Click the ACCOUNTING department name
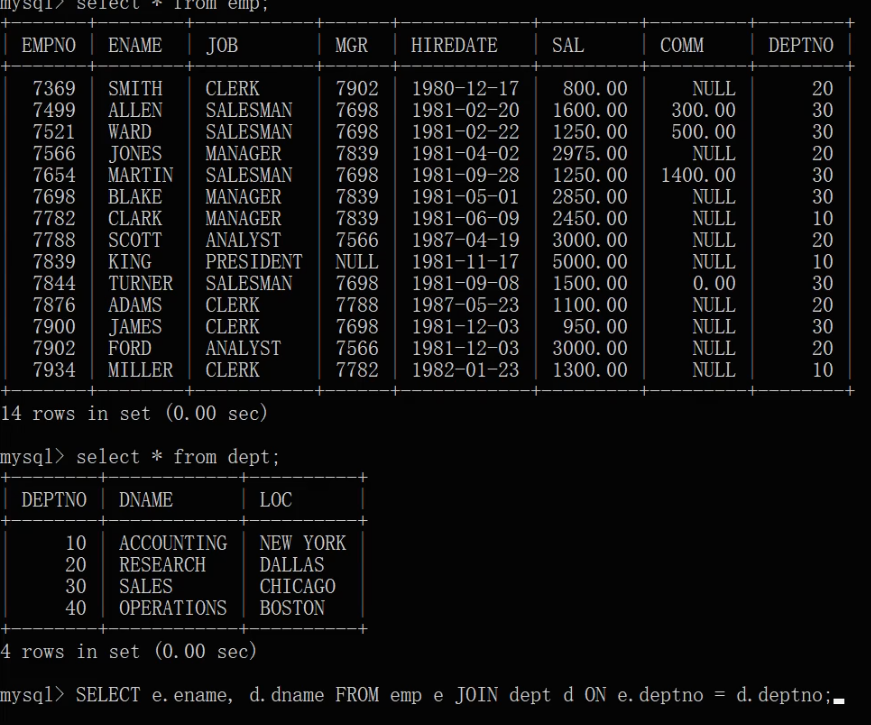 (x=173, y=543)
